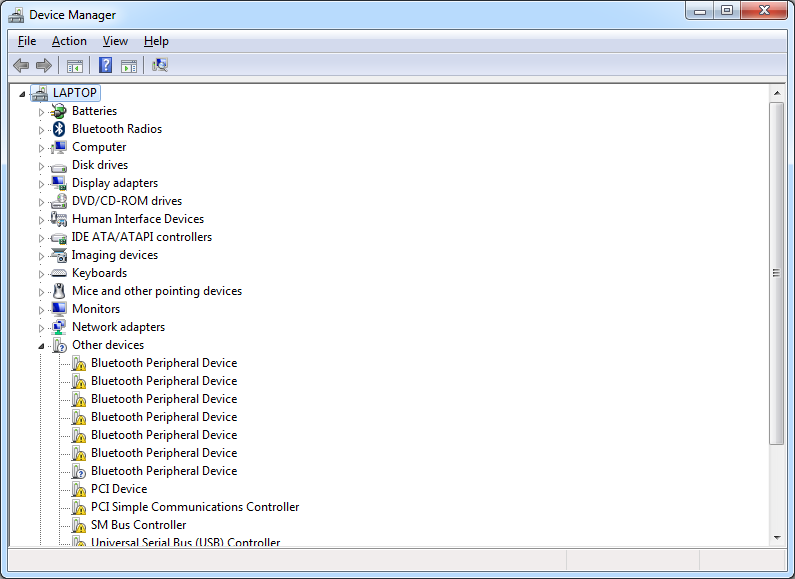The width and height of the screenshot is (795, 579).
Task: Select the PCI Device entry
Action: tap(119, 489)
